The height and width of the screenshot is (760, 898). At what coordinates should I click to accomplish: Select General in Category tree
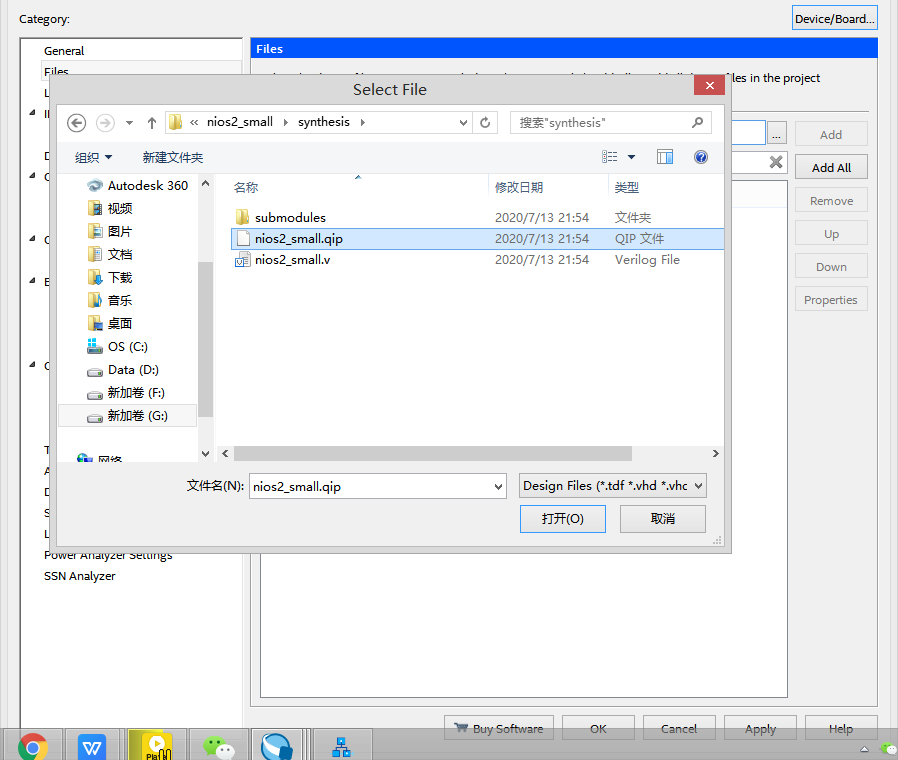click(64, 51)
